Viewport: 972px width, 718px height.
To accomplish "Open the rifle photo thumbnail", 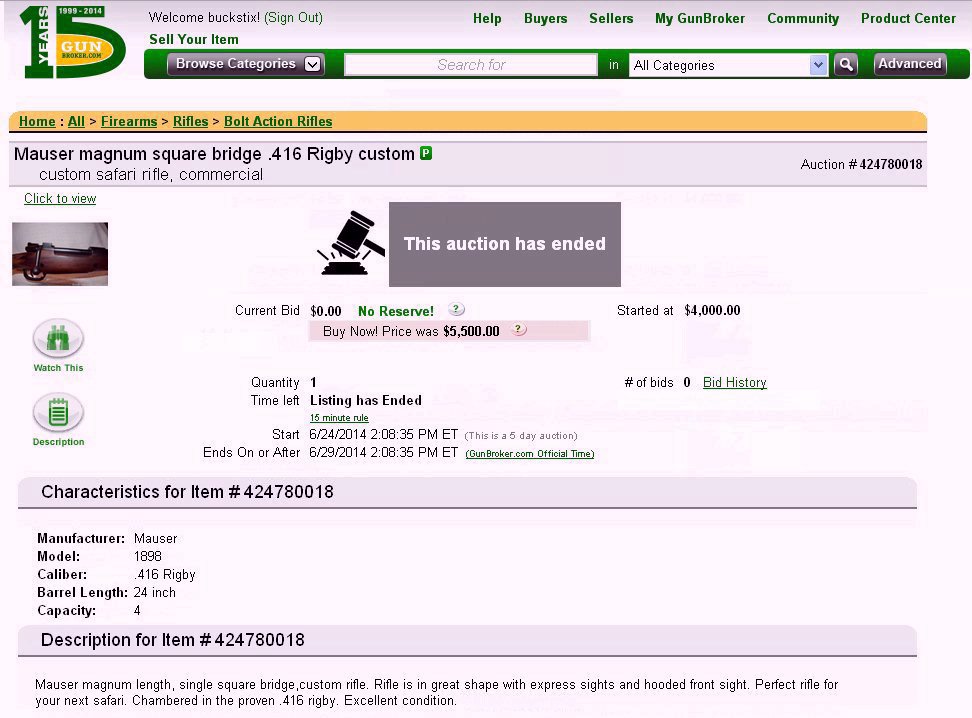I will pos(60,254).
